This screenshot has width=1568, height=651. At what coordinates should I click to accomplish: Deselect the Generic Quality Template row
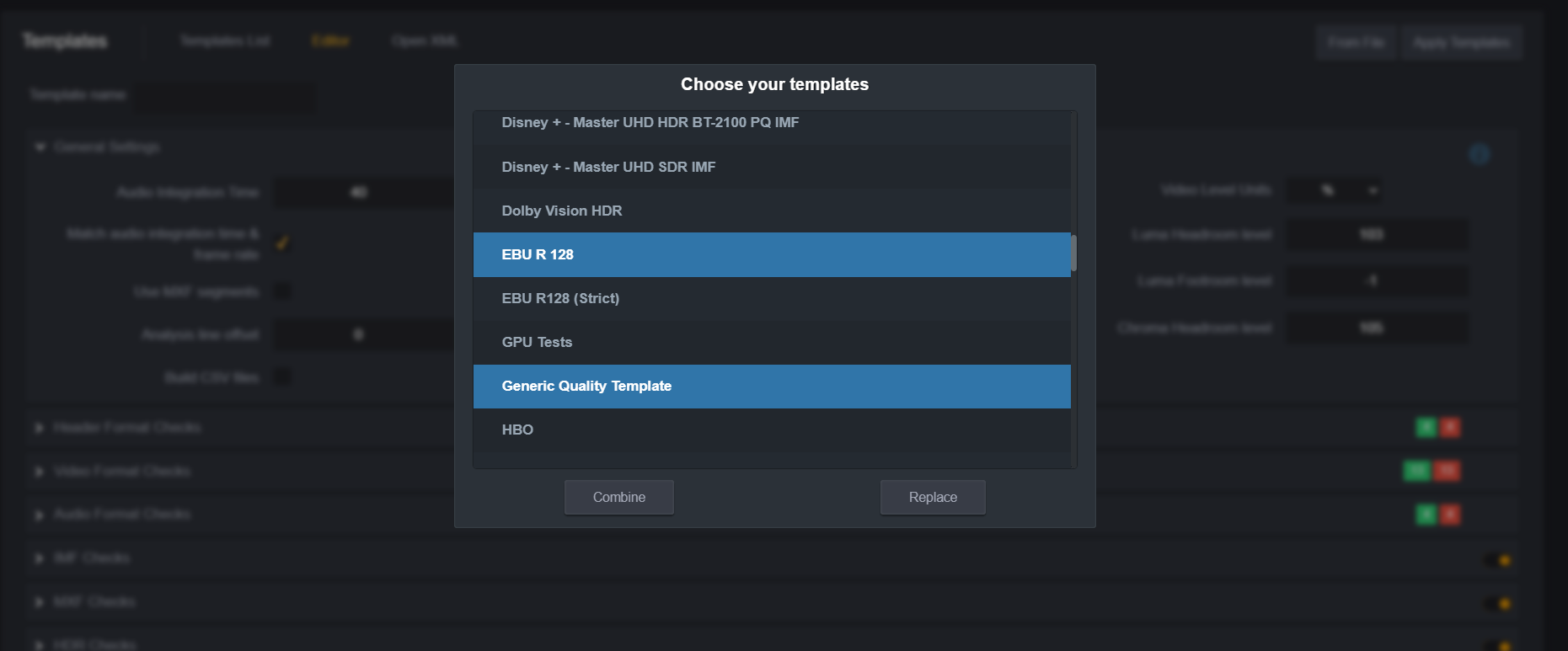point(772,386)
